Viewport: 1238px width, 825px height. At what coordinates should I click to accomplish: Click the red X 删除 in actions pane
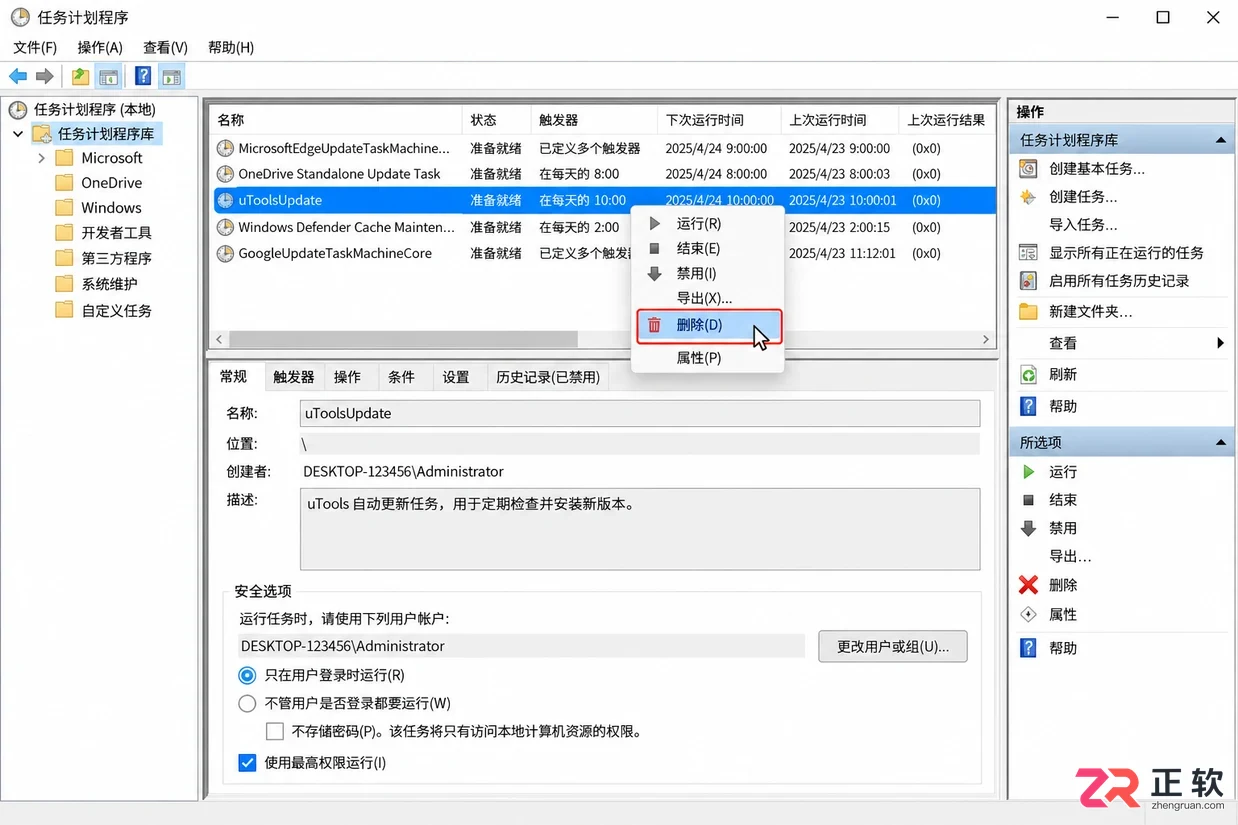point(1028,585)
